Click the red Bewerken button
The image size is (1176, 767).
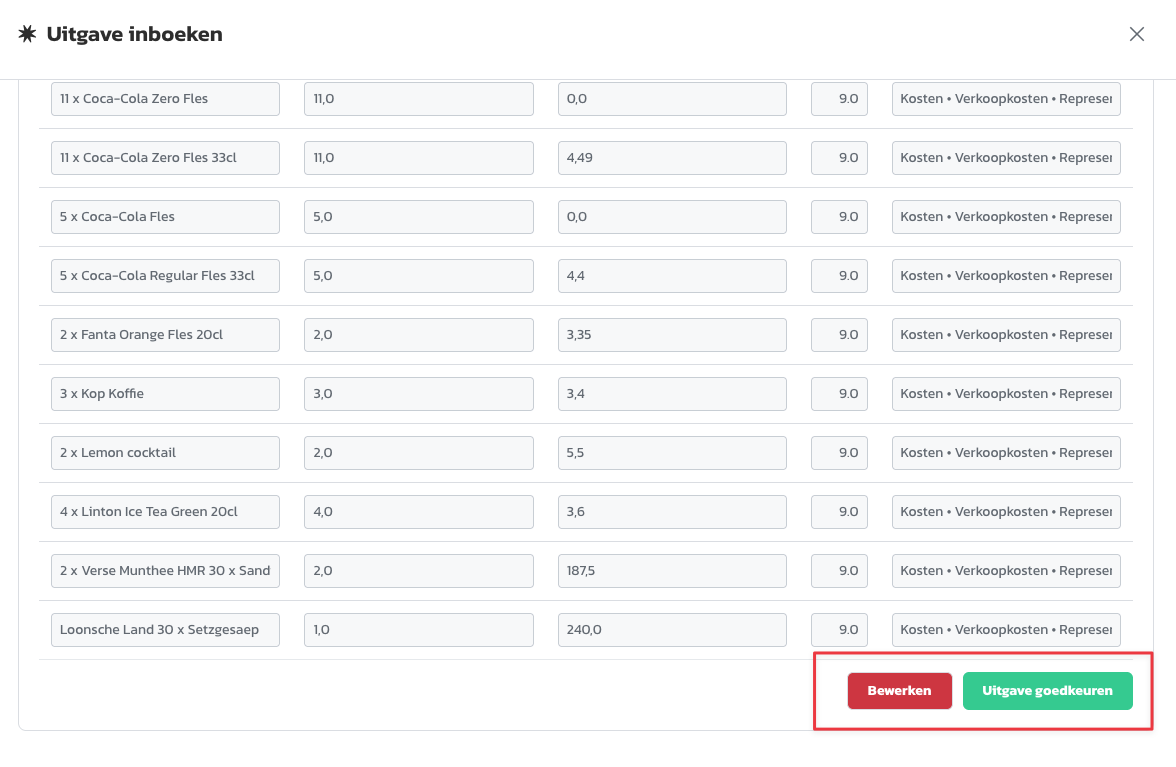(899, 691)
